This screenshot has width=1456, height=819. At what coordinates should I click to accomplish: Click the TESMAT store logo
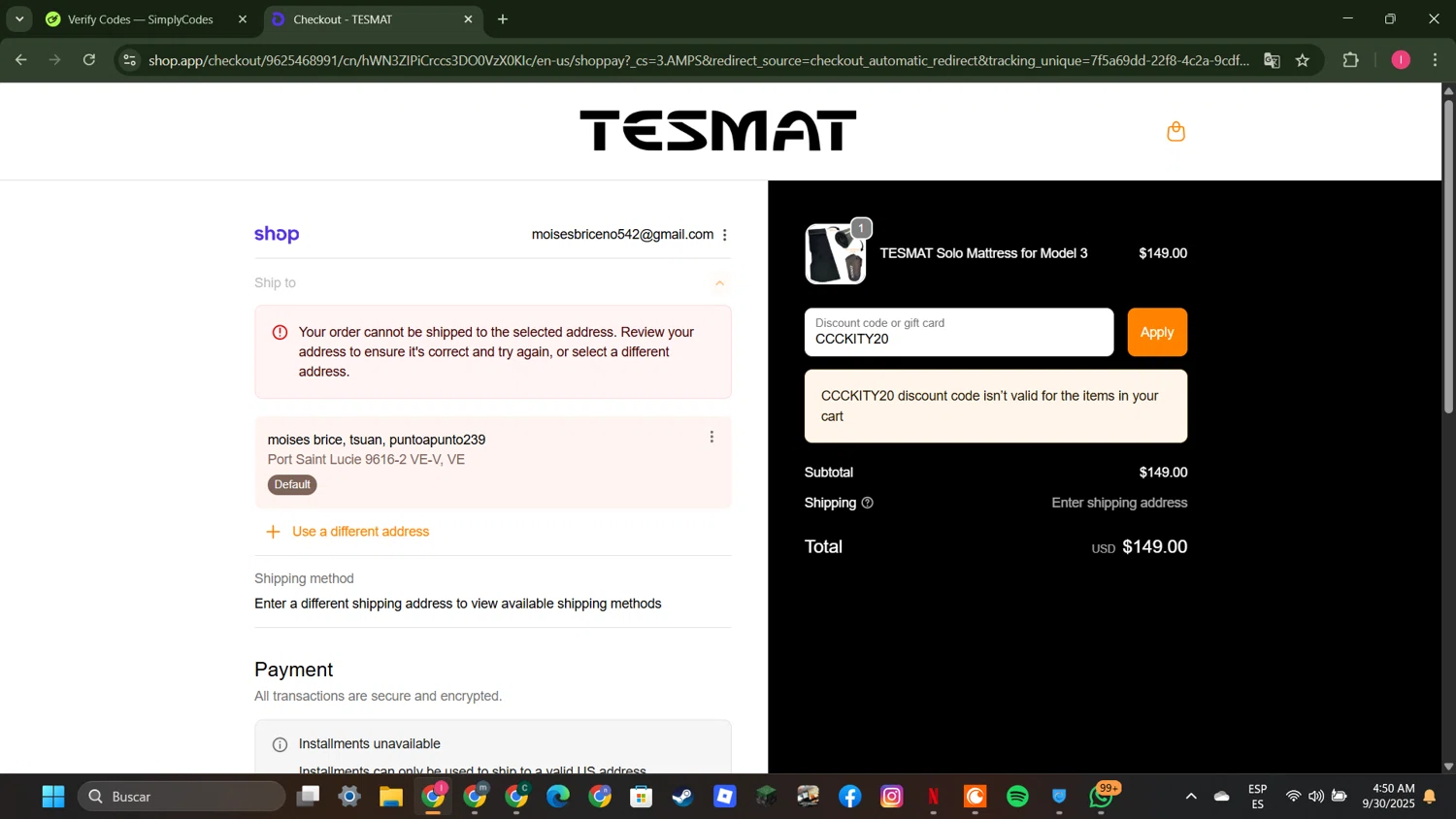pyautogui.click(x=718, y=131)
